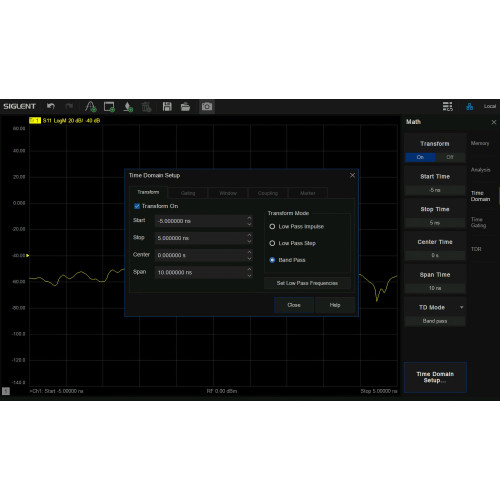This screenshot has height=500, width=500.
Task: Open the Analysis side menu
Action: (x=480, y=170)
